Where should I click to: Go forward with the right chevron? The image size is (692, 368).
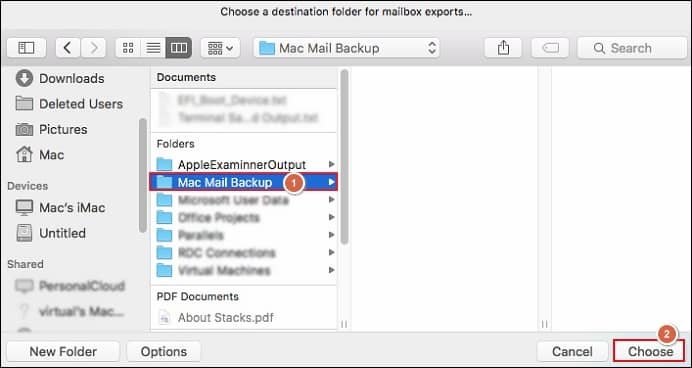[93, 48]
